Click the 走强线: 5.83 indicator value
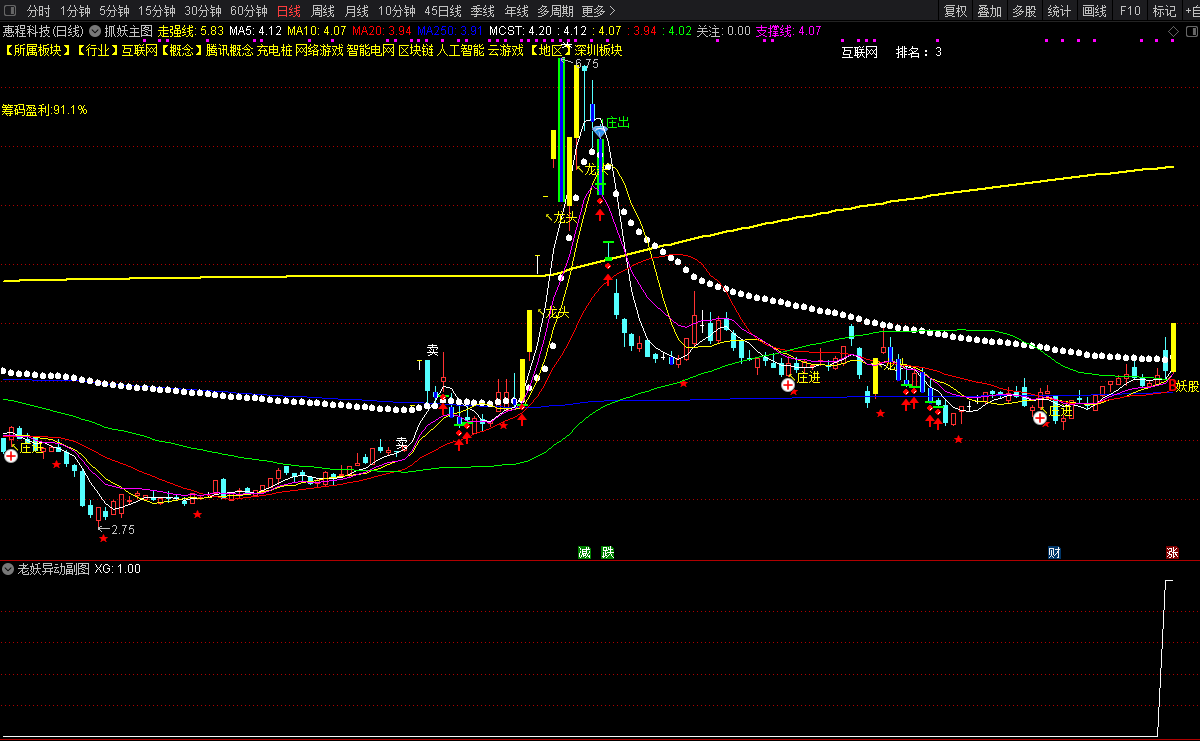The width and height of the screenshot is (1200, 741). click(190, 31)
